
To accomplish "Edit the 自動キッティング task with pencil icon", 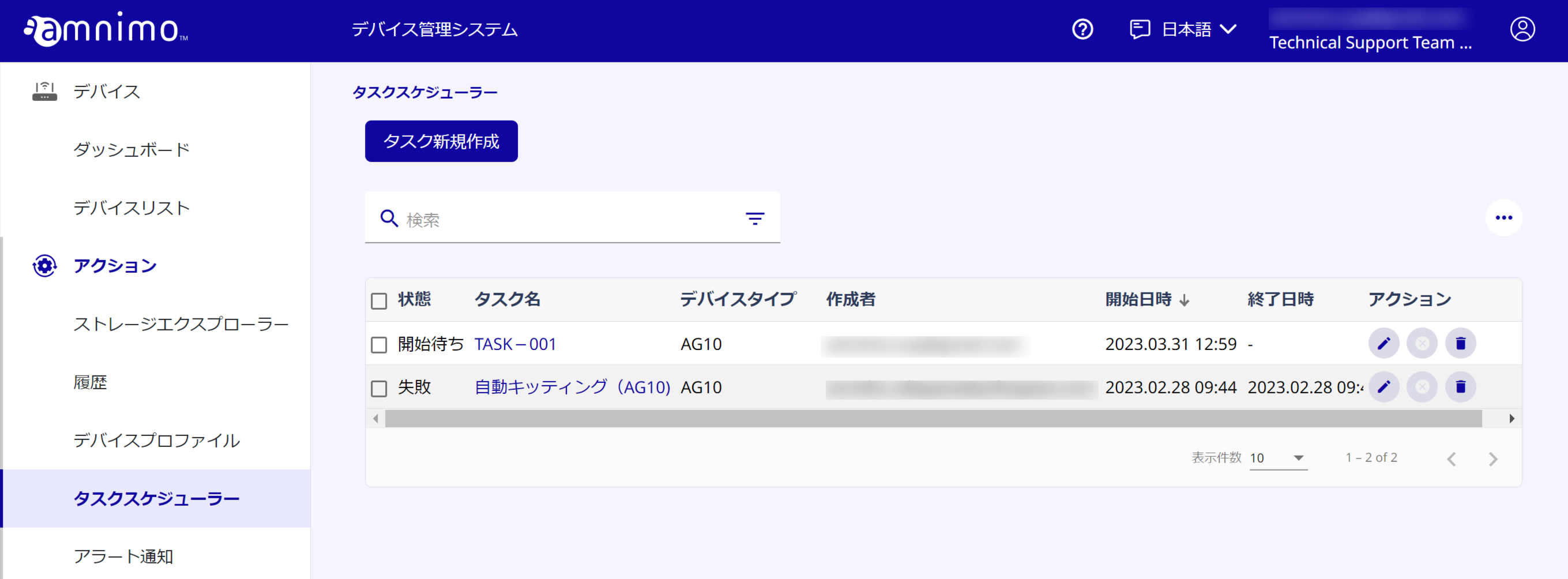I will 1383,386.
